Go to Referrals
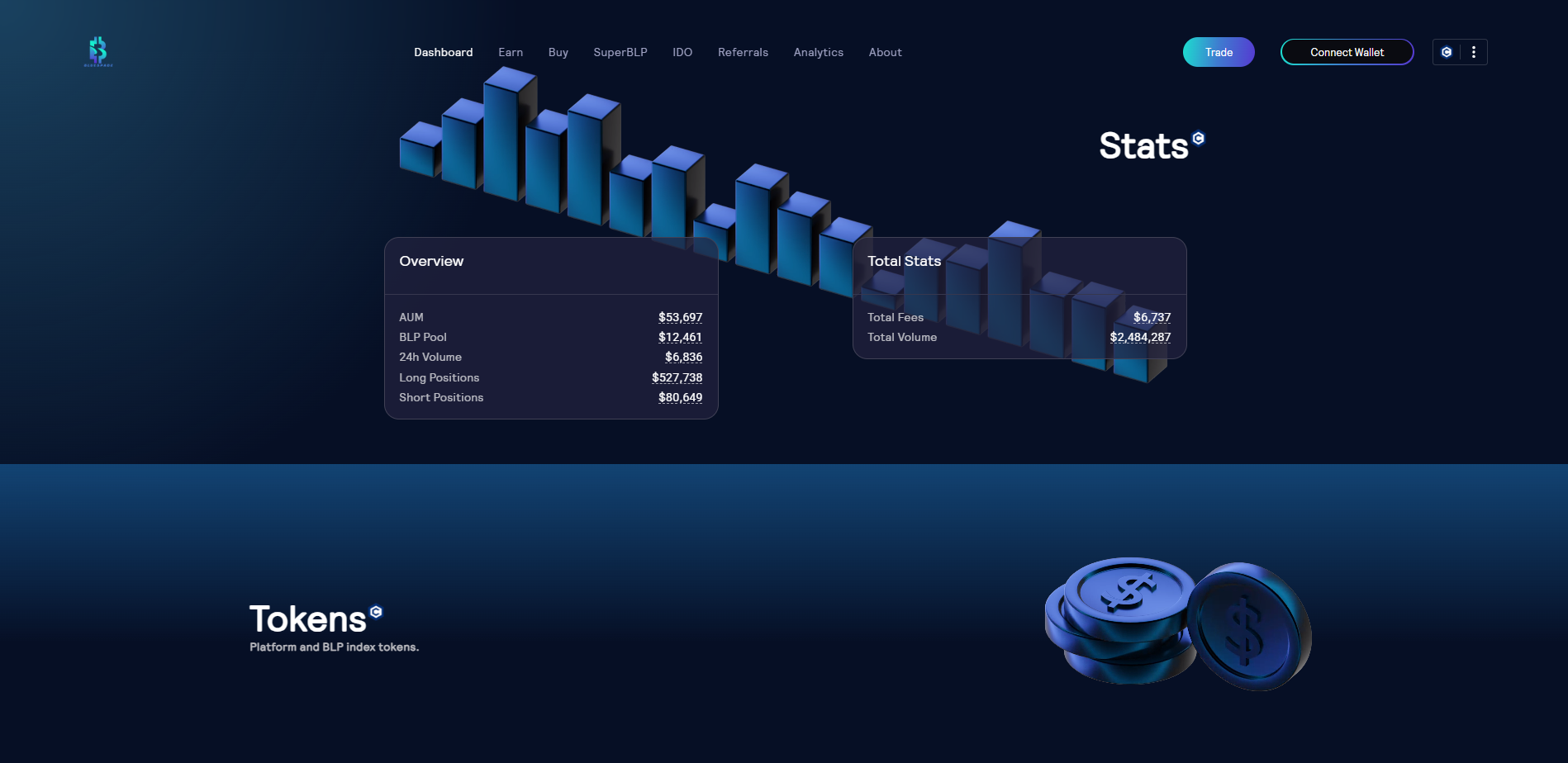 743,52
